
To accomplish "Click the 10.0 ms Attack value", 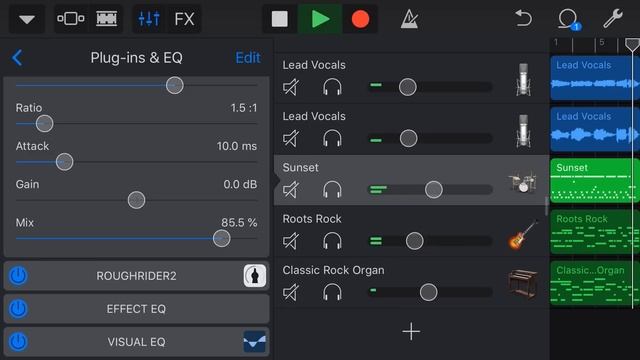I will click(x=237, y=146).
